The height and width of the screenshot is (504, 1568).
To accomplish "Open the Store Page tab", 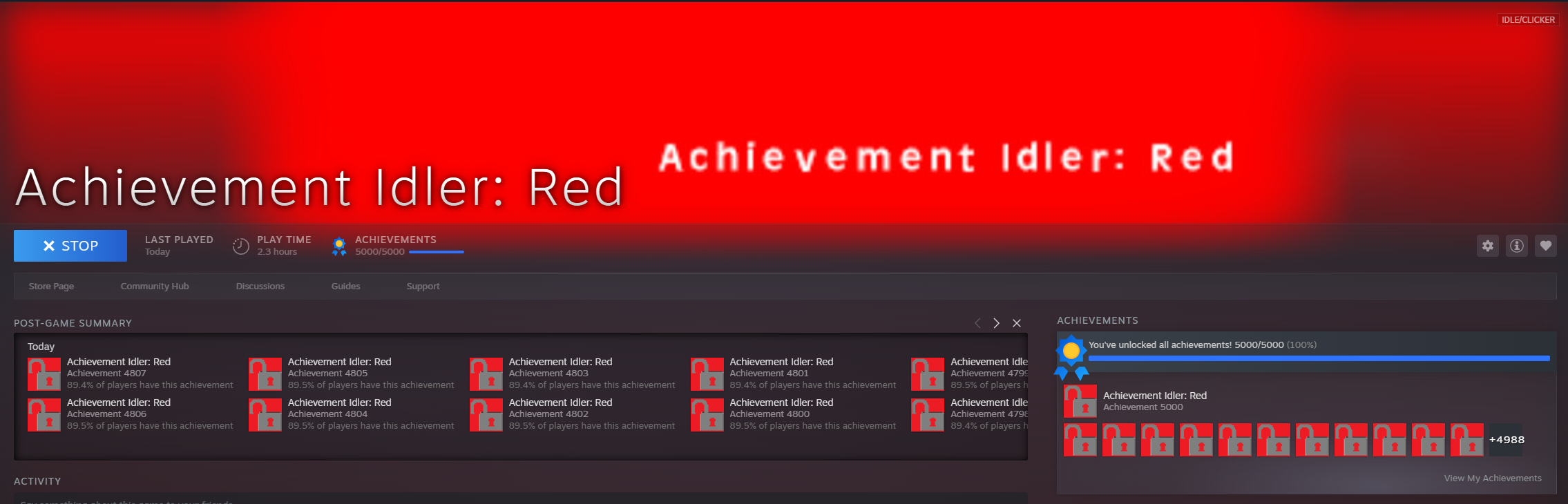I will [51, 287].
